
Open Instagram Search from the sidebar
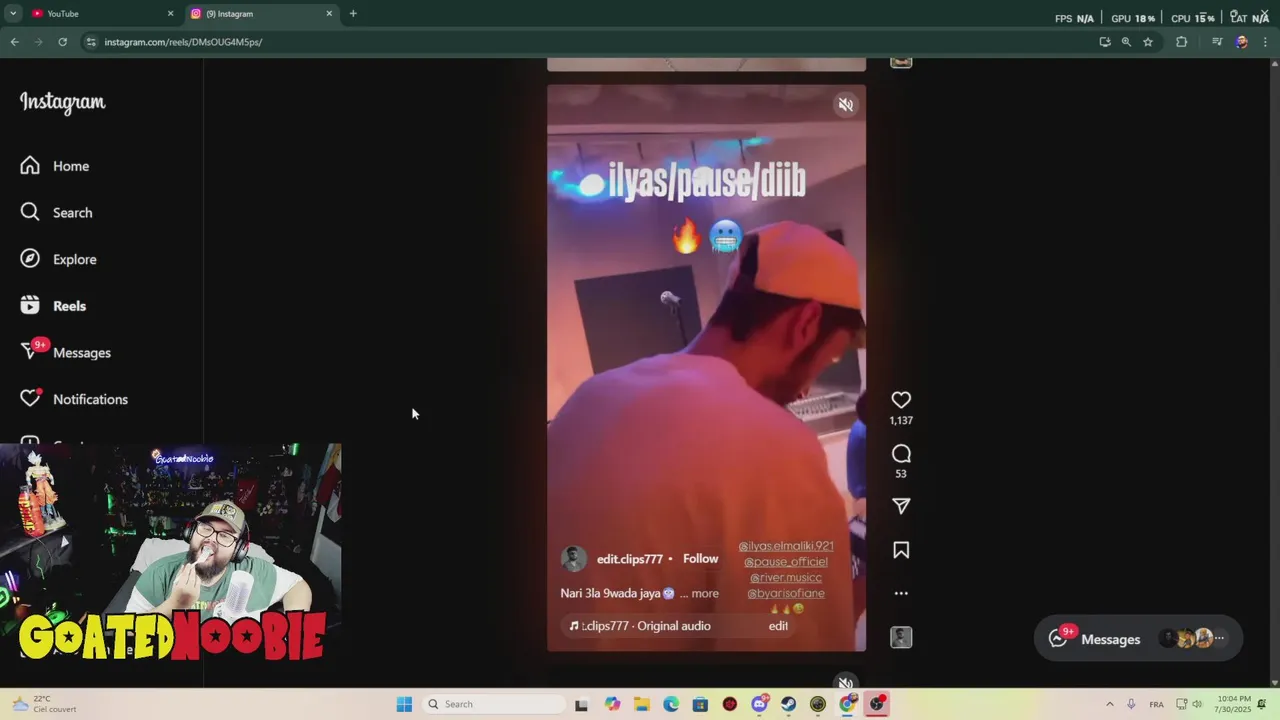pyautogui.click(x=58, y=212)
